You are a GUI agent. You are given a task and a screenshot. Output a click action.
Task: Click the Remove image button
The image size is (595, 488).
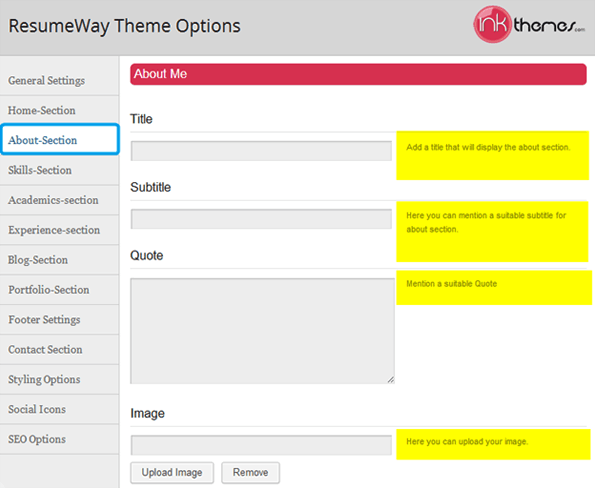(x=250, y=472)
